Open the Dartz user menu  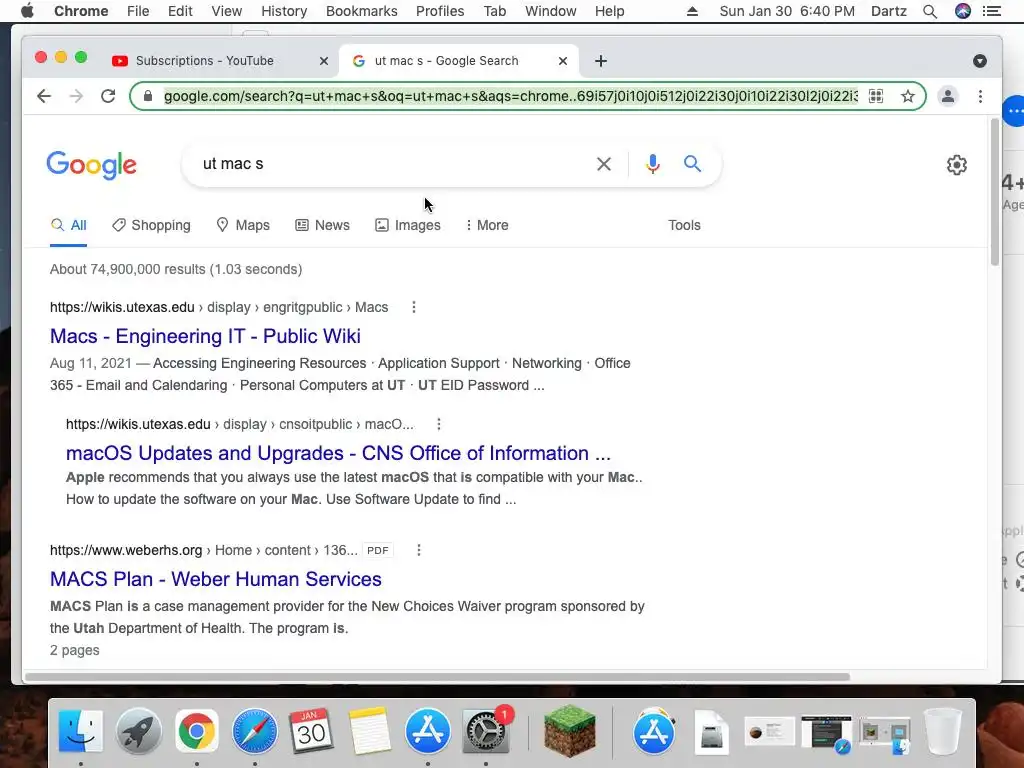[x=889, y=11]
